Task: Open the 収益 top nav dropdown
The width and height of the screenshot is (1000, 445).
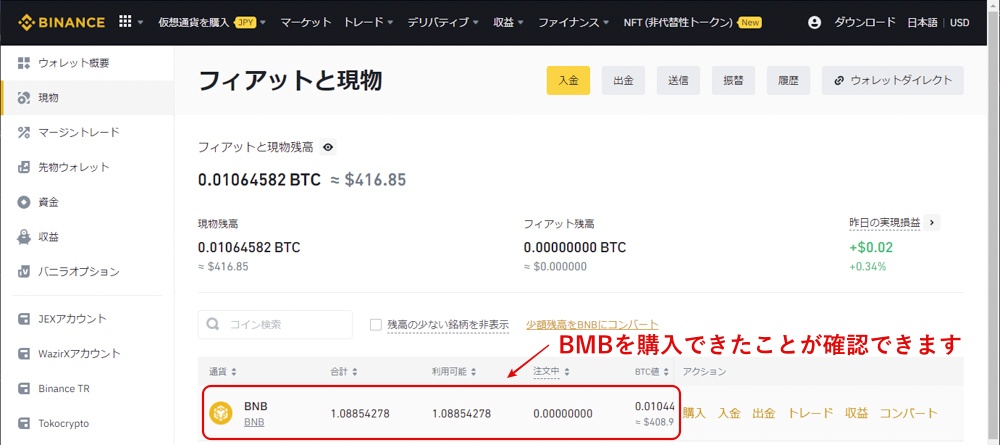Action: click(508, 22)
